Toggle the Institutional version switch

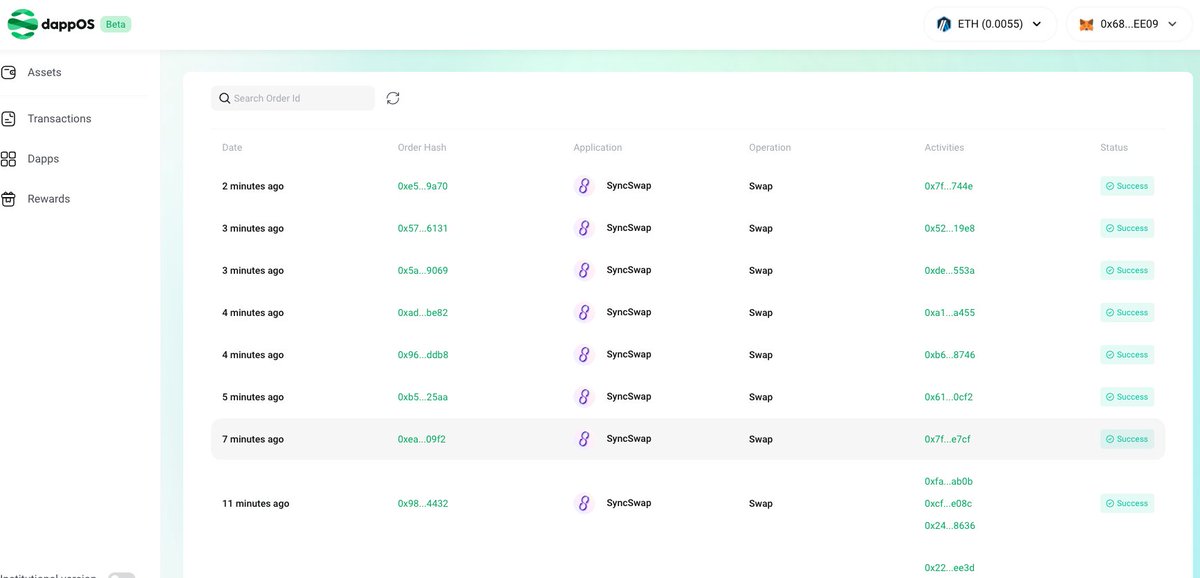coord(121,575)
